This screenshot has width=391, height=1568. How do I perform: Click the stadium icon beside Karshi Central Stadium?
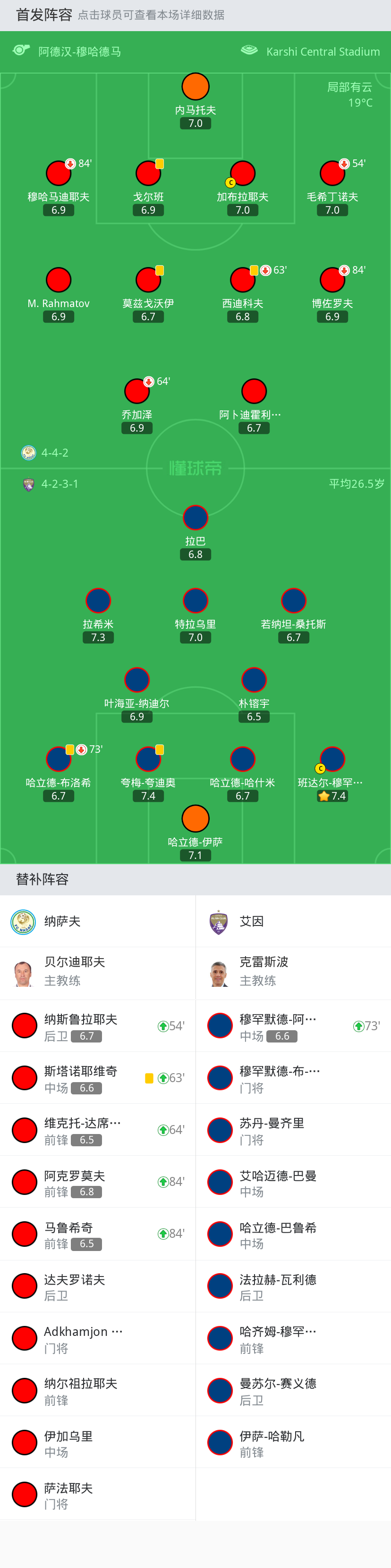[249, 50]
